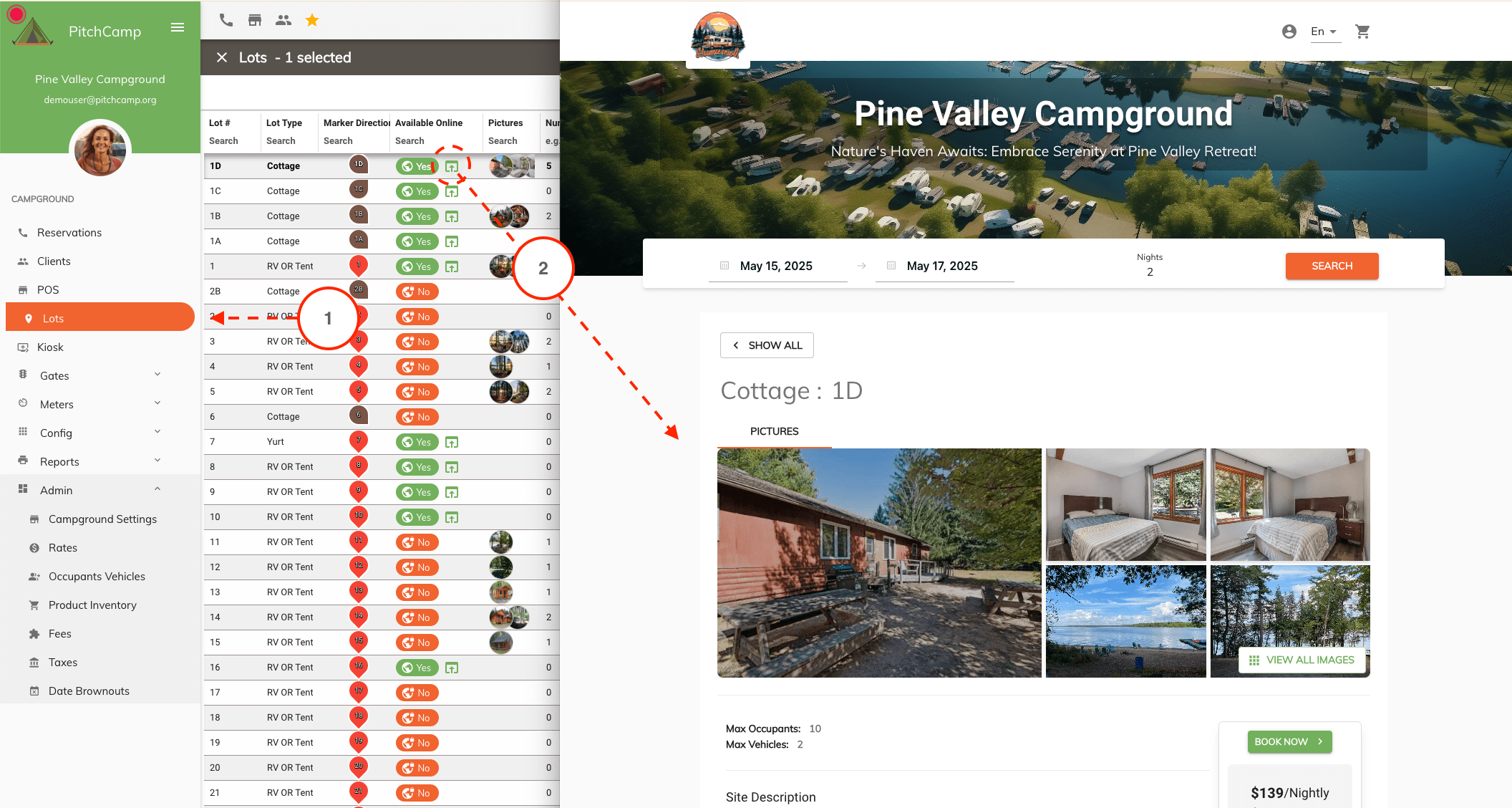
Task: Click the user profile avatar photo
Action: (100, 150)
